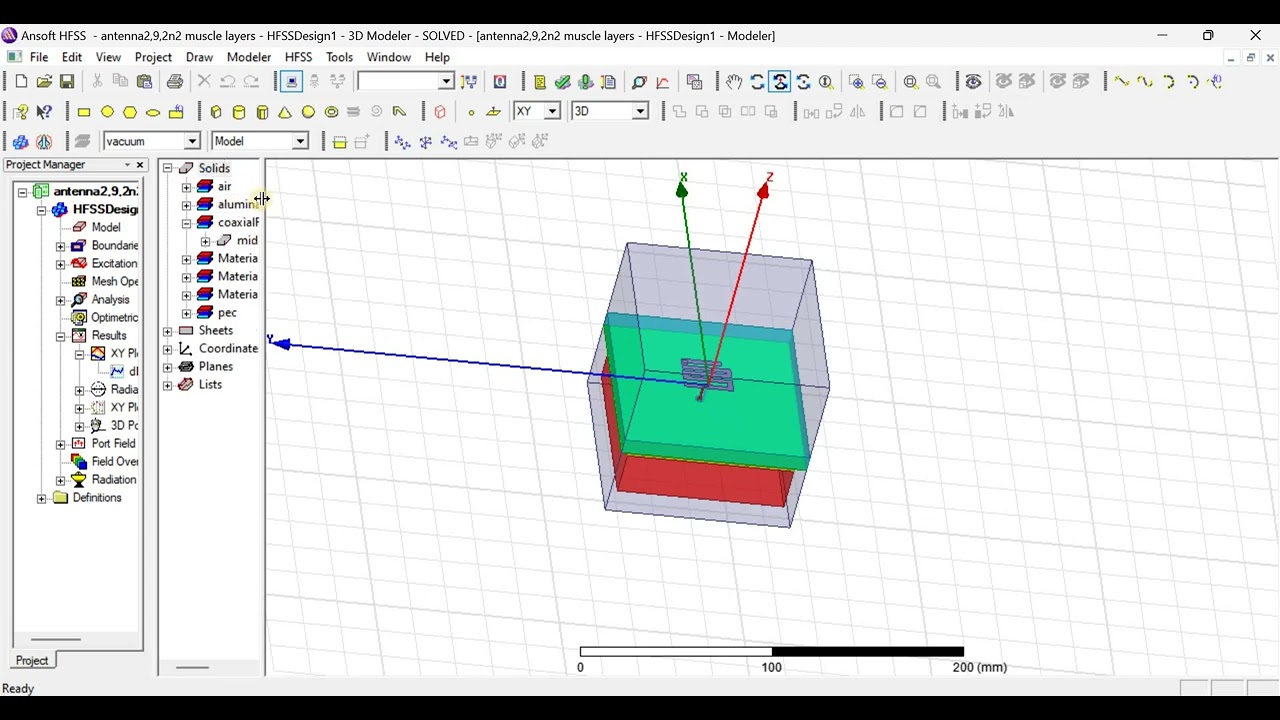Select the Draw box 3D tool

[x=216, y=112]
